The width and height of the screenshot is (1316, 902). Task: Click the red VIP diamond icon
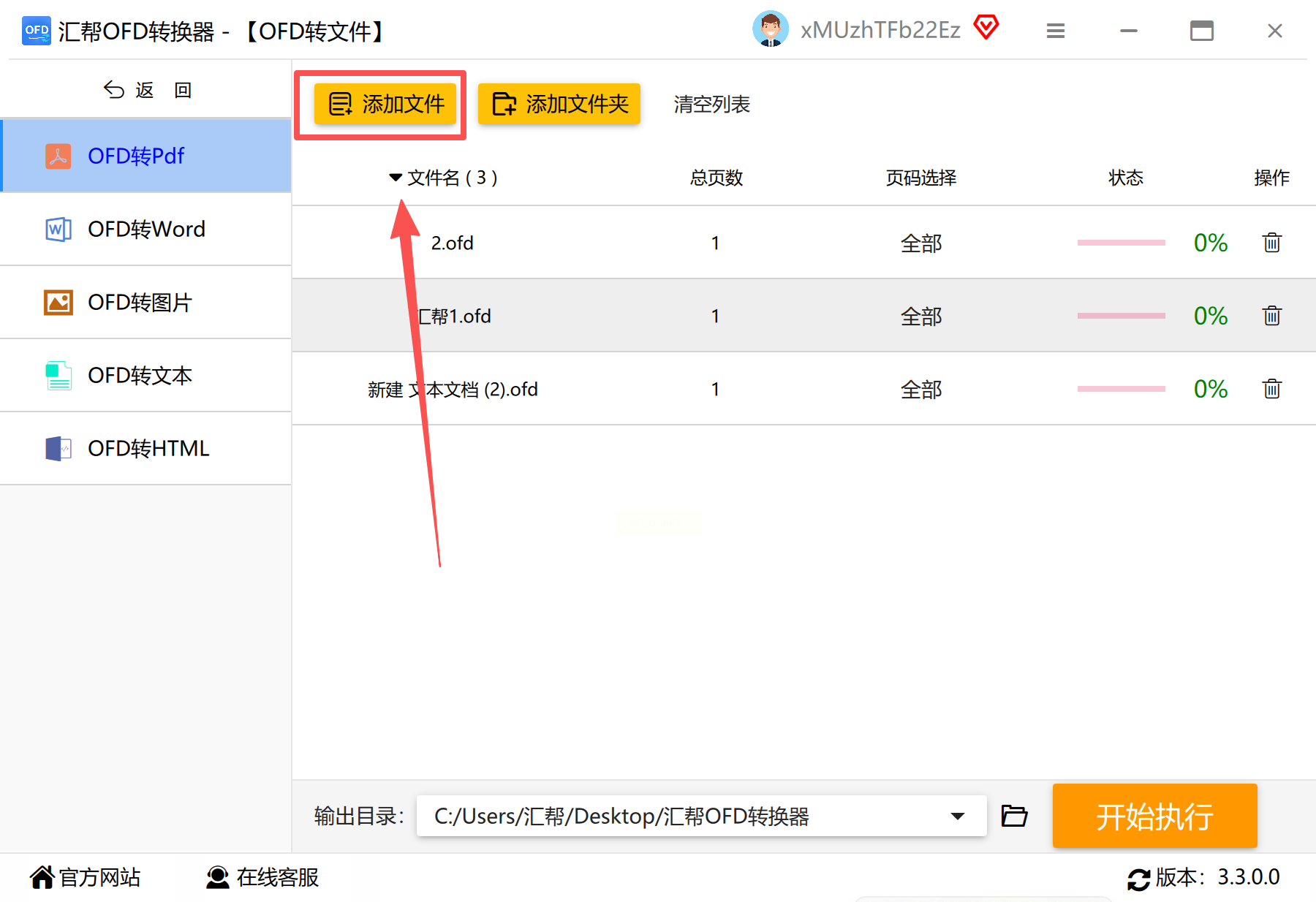[986, 29]
